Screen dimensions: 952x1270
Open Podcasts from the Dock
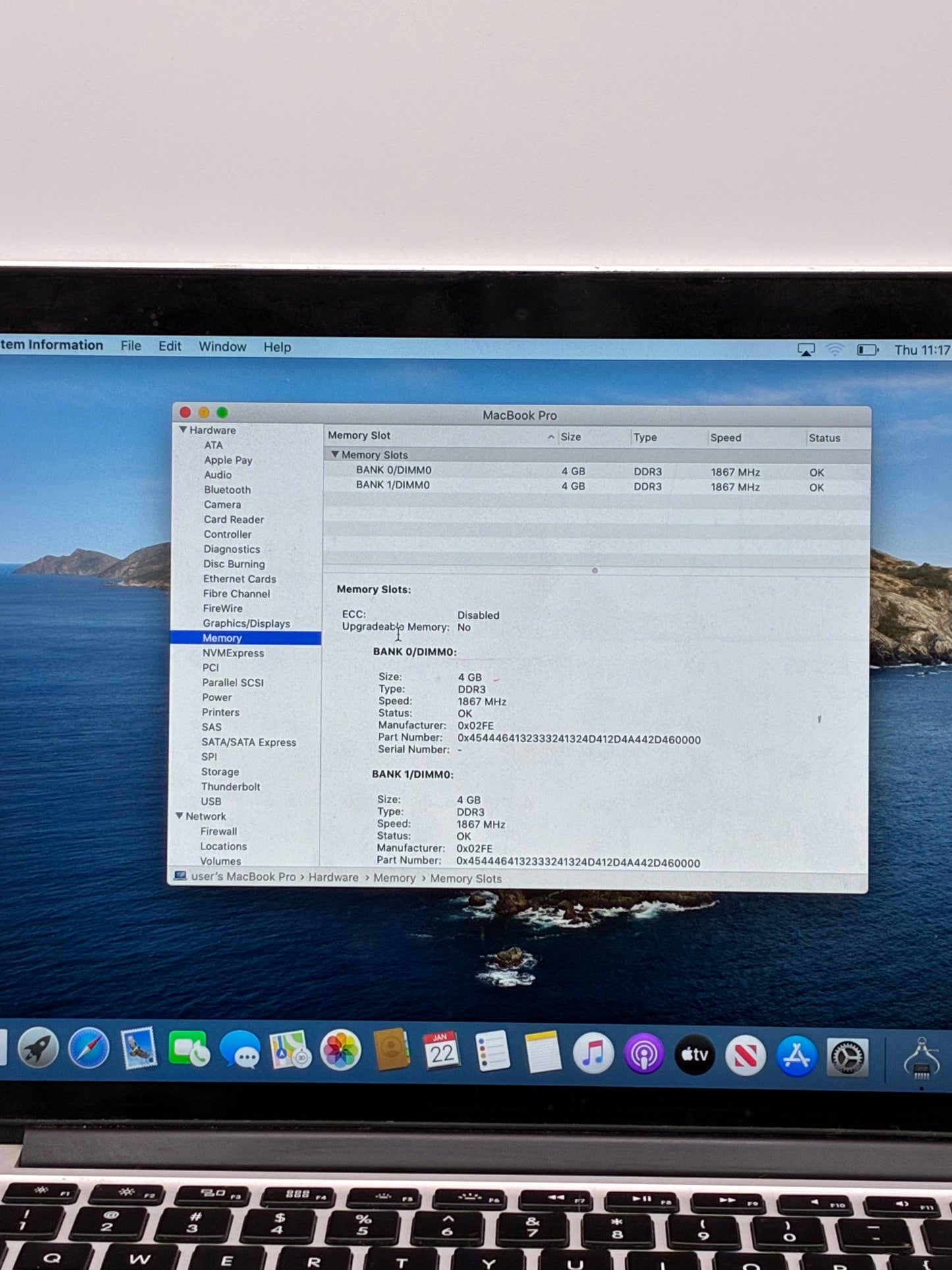[x=644, y=1054]
